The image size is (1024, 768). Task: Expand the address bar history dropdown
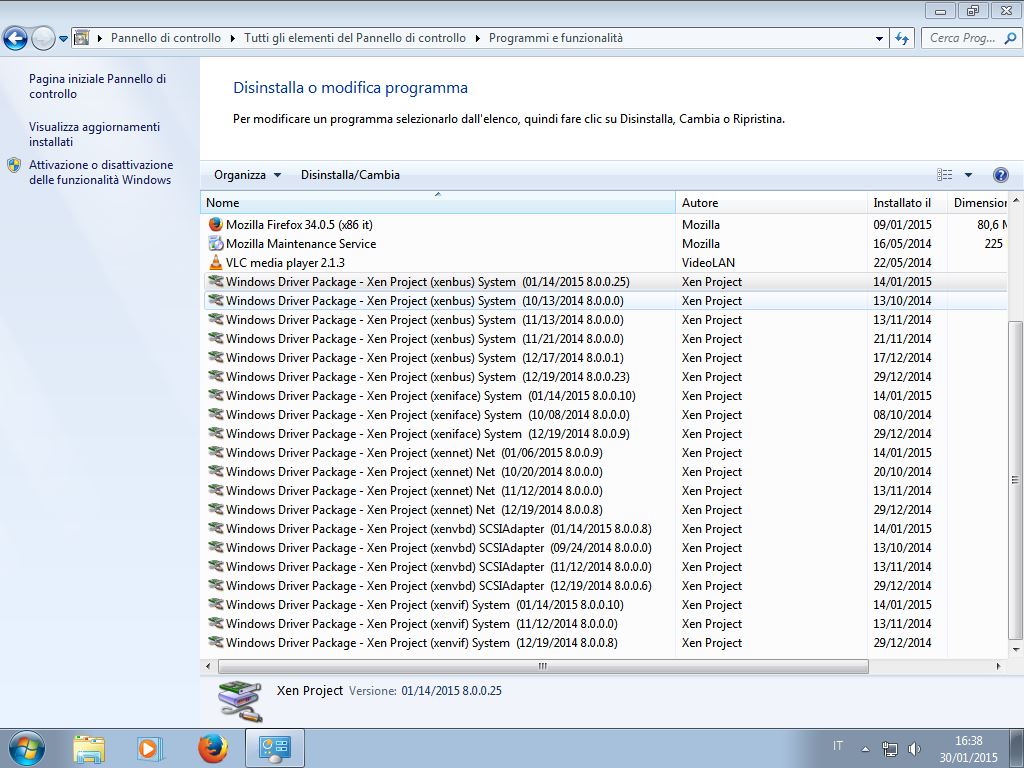tap(879, 38)
